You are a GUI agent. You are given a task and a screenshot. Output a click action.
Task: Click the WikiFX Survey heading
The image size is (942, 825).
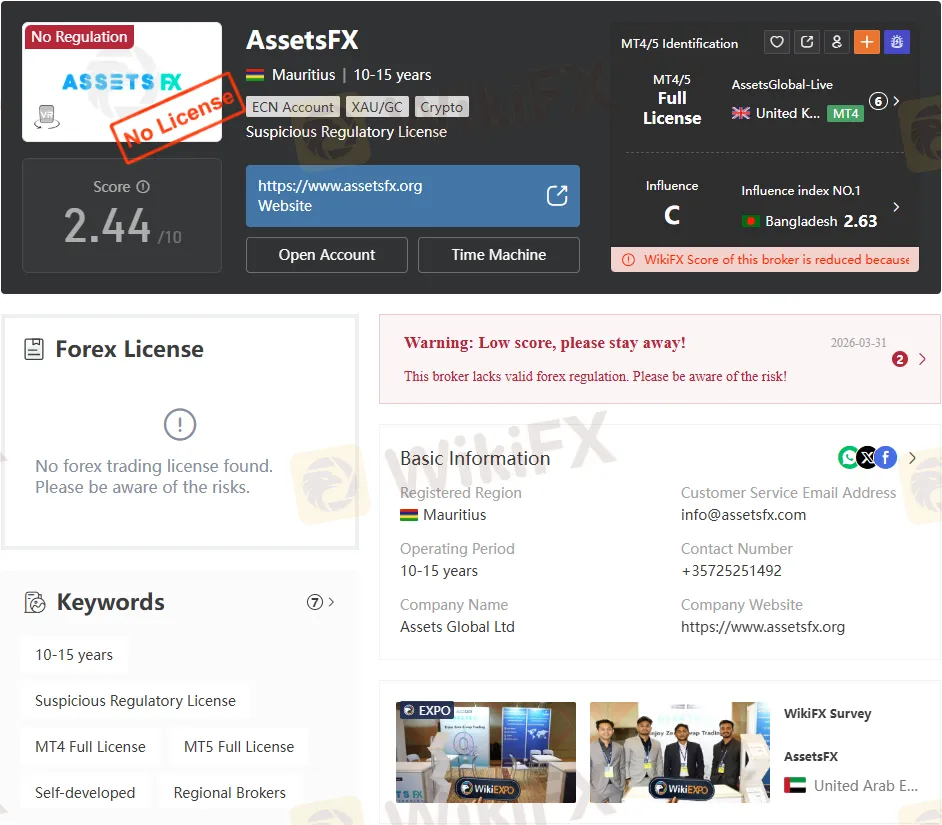pyautogui.click(x=827, y=714)
